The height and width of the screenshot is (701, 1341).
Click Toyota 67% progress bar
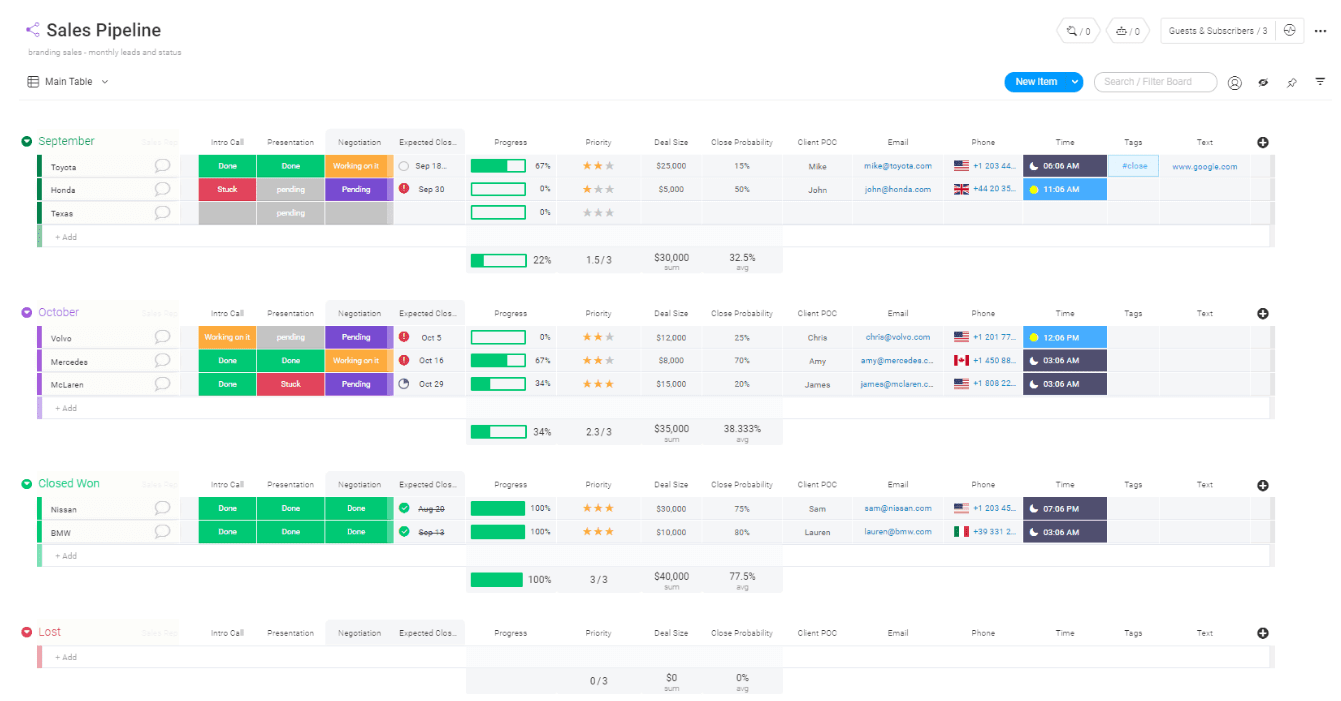pyautogui.click(x=498, y=166)
